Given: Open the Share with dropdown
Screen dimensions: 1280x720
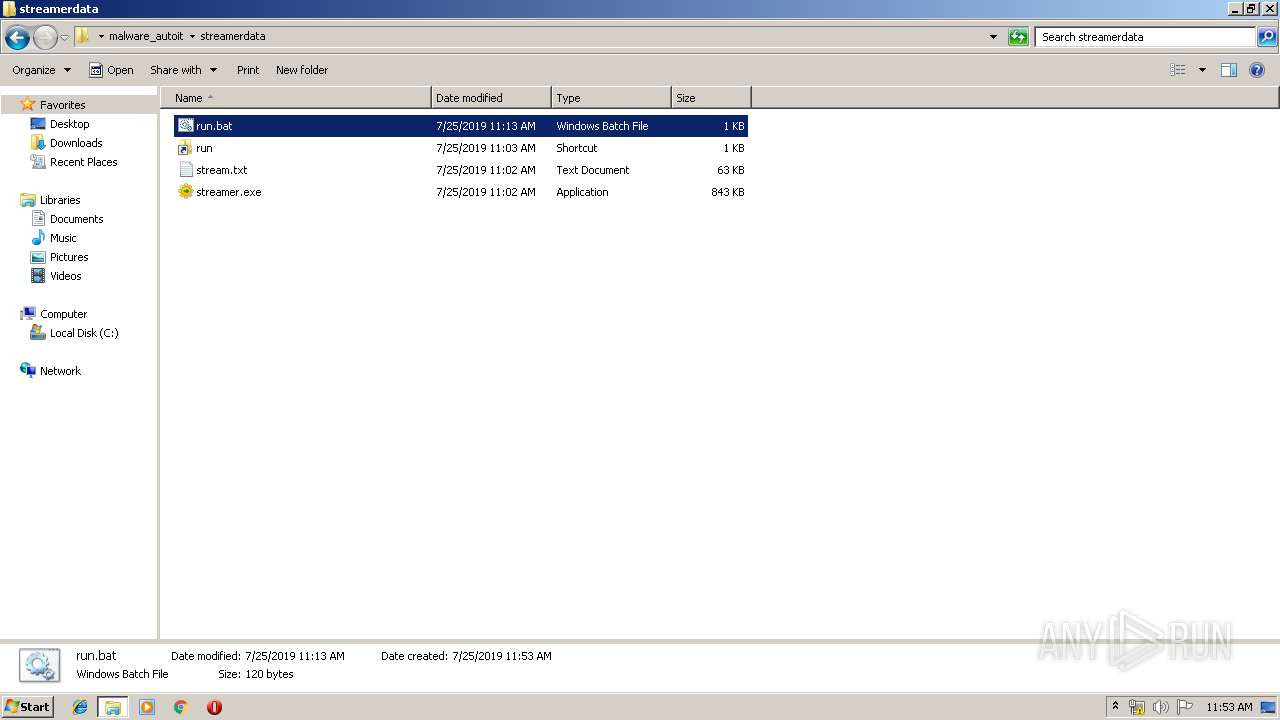Looking at the screenshot, I should [x=183, y=70].
